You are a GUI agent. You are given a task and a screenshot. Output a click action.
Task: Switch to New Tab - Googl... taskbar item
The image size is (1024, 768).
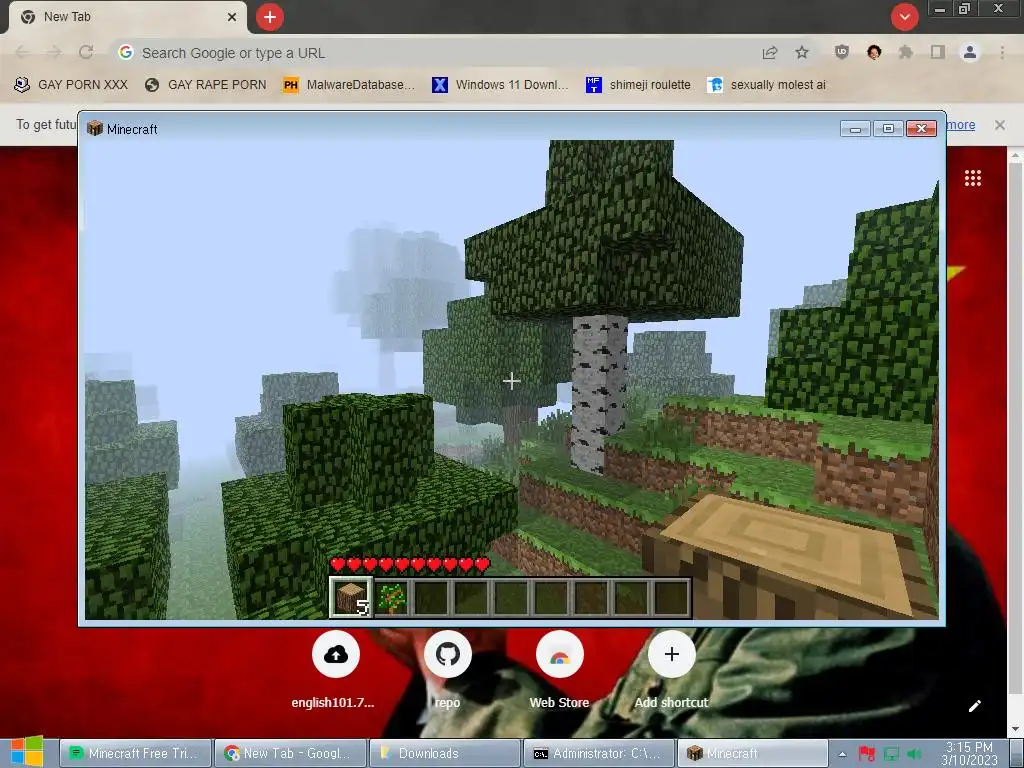pyautogui.click(x=291, y=753)
